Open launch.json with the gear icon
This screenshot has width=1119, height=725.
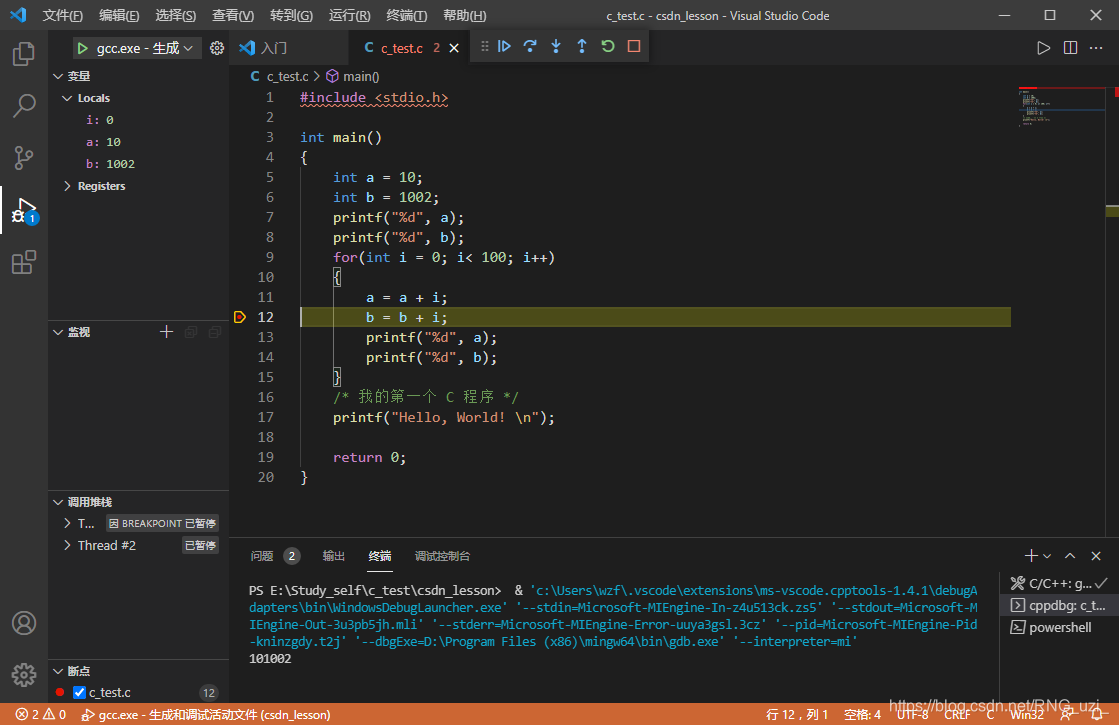pyautogui.click(x=217, y=48)
